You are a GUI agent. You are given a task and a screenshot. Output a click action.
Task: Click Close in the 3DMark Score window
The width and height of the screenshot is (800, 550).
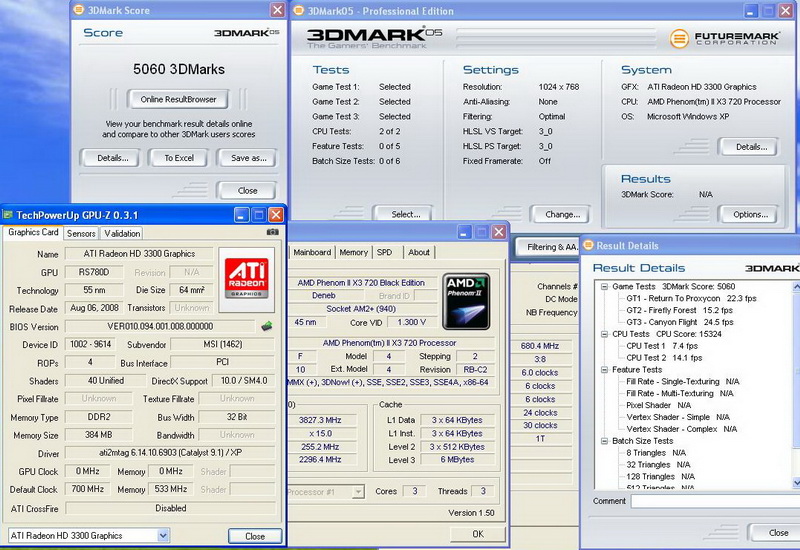pyautogui.click(x=247, y=190)
